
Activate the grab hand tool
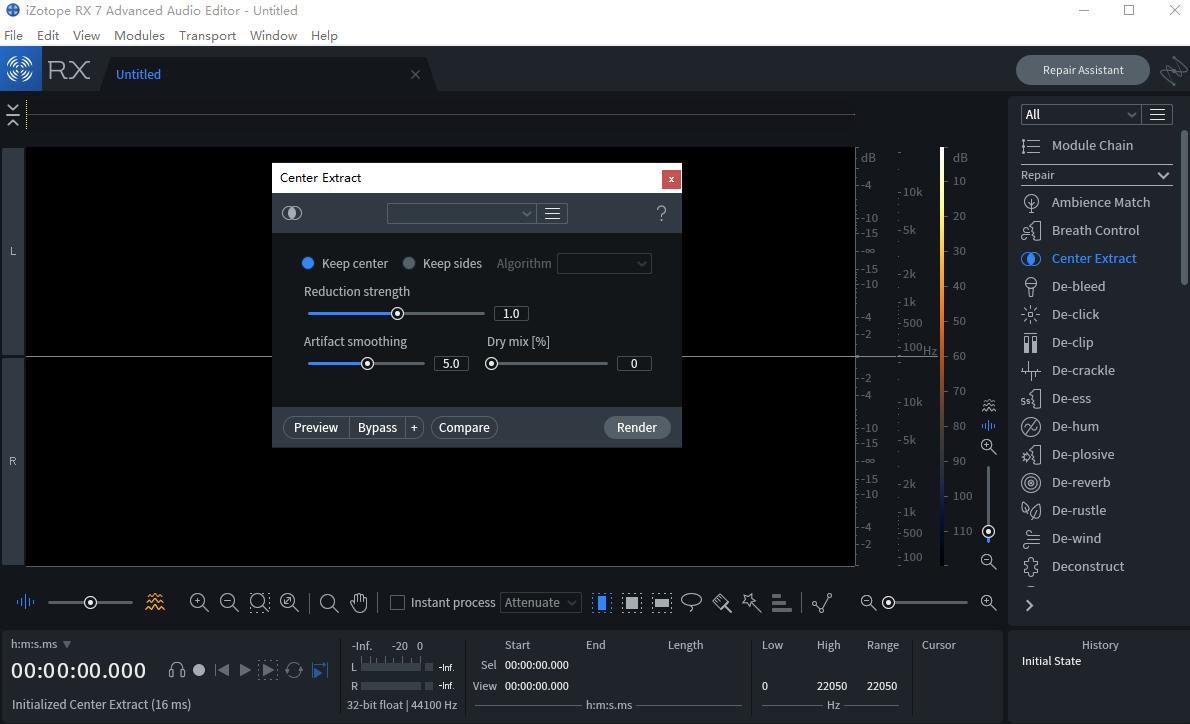[358, 603]
